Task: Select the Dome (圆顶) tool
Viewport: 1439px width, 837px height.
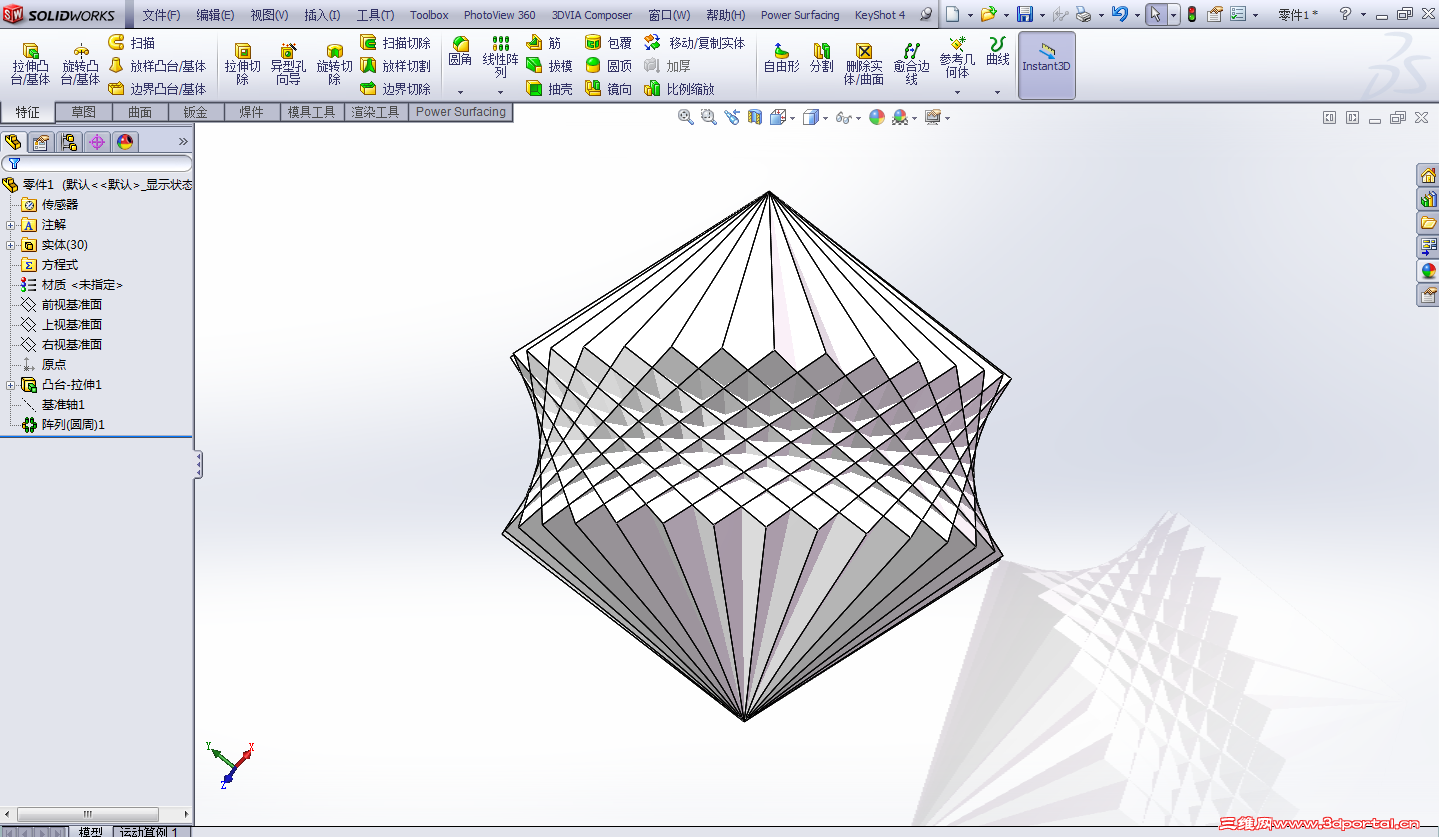Action: pos(608,66)
